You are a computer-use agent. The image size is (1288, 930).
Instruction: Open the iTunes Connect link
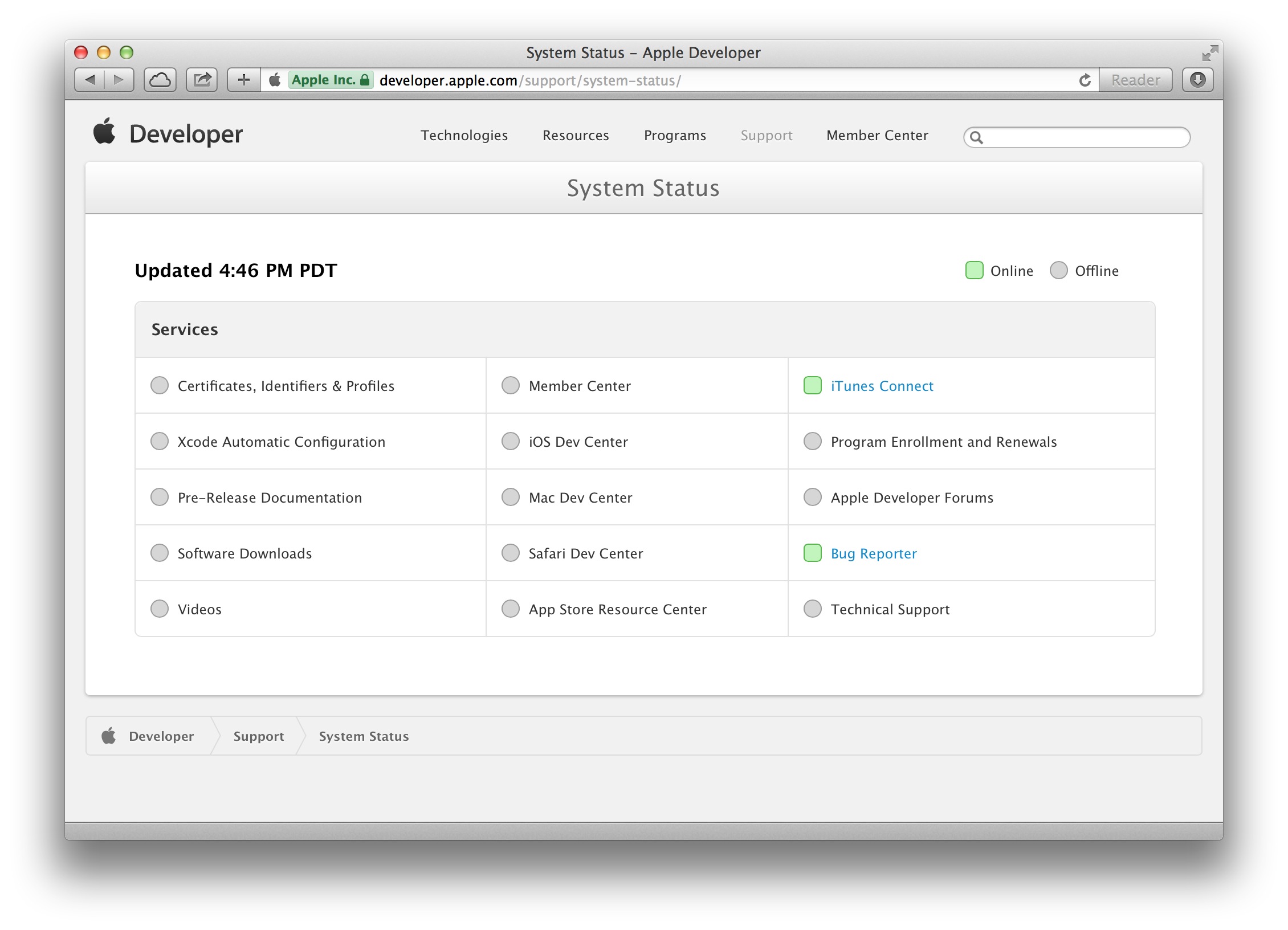[x=882, y=386]
